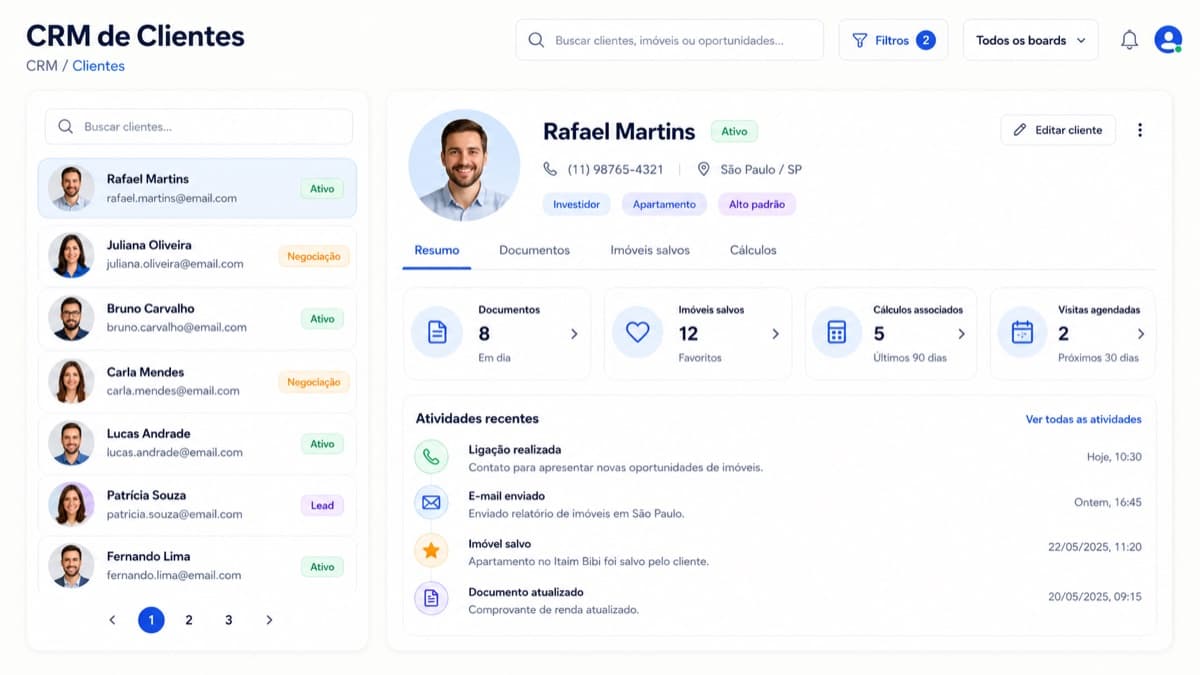Go to next page of client list
Image resolution: width=1200 pixels, height=675 pixels.
coord(269,620)
